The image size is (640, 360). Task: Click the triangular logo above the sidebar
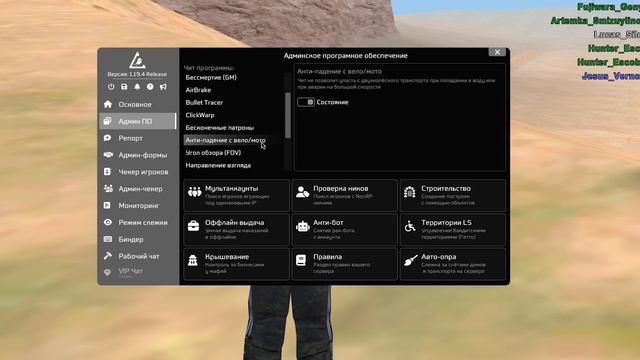pyautogui.click(x=137, y=60)
